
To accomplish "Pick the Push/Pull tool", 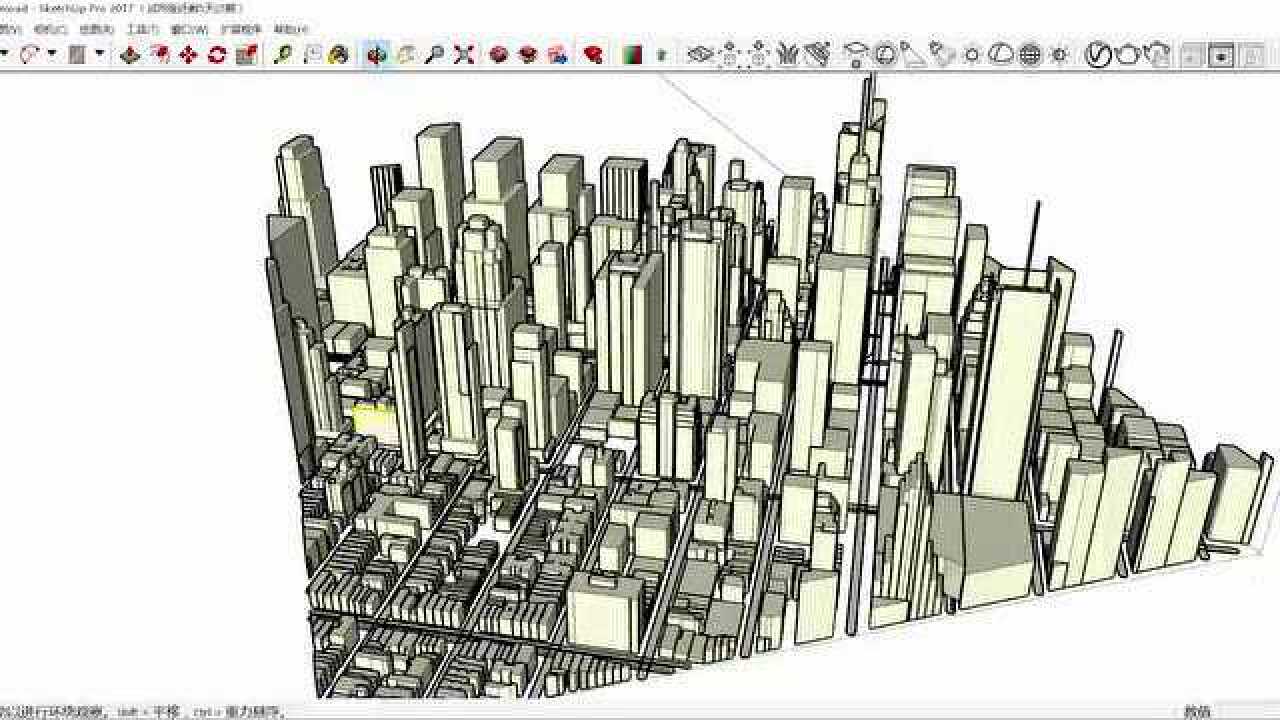I will [x=129, y=55].
